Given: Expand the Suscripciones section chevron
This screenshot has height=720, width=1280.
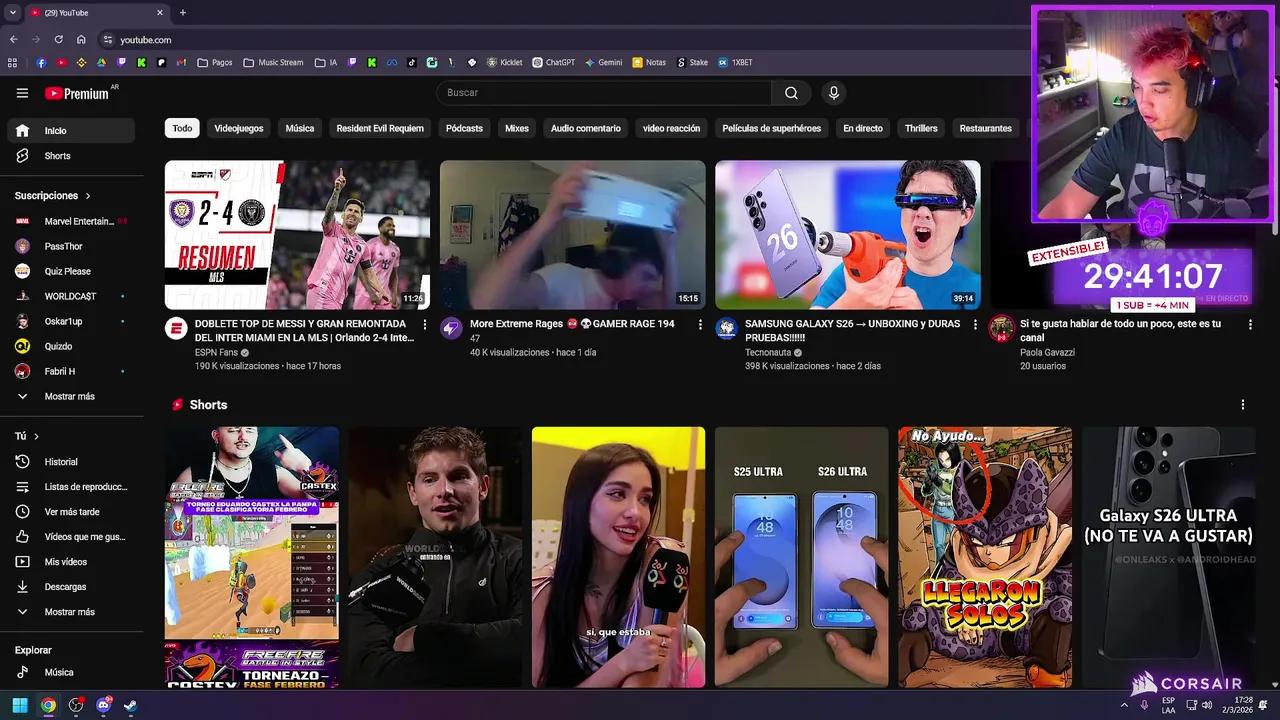Looking at the screenshot, I should pyautogui.click(x=88, y=196).
